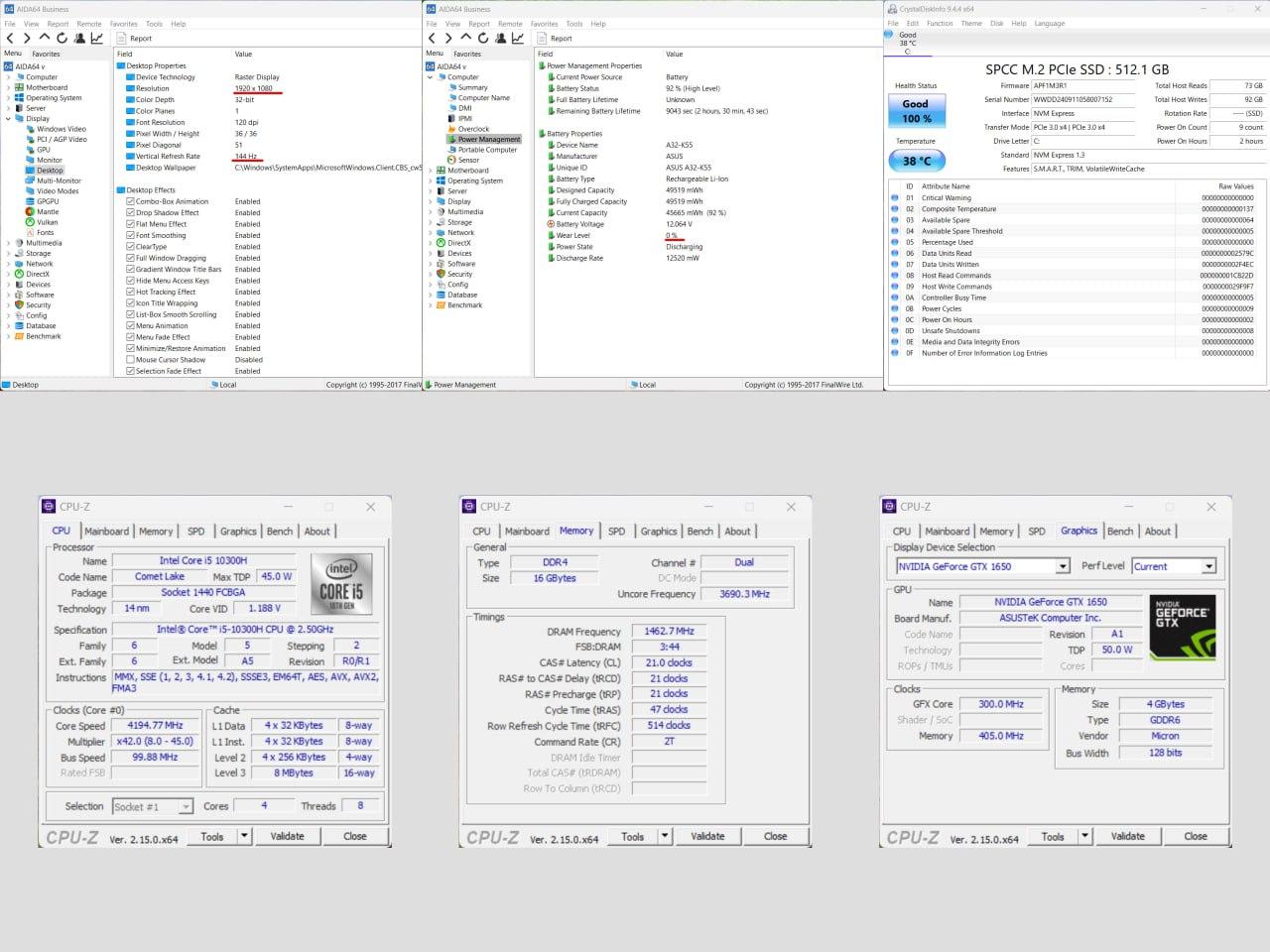Switch to About tab in CPU-Z Graphics window
Viewport: 1270px width, 952px height.
point(1158,532)
